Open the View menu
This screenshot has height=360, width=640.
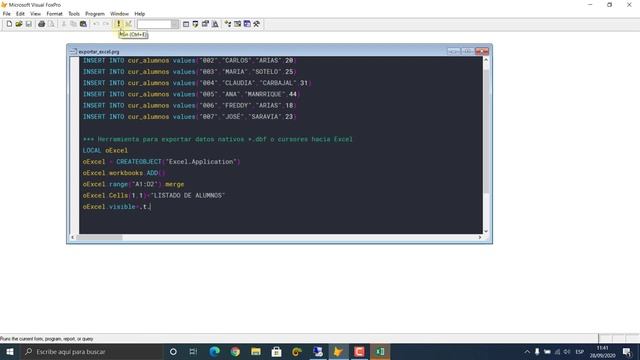click(x=35, y=14)
